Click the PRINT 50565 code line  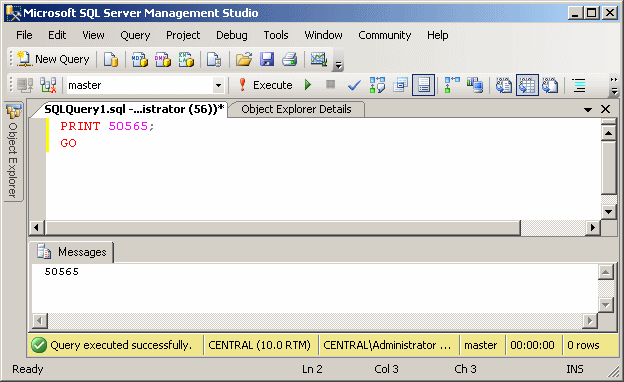pyautogui.click(x=107, y=126)
